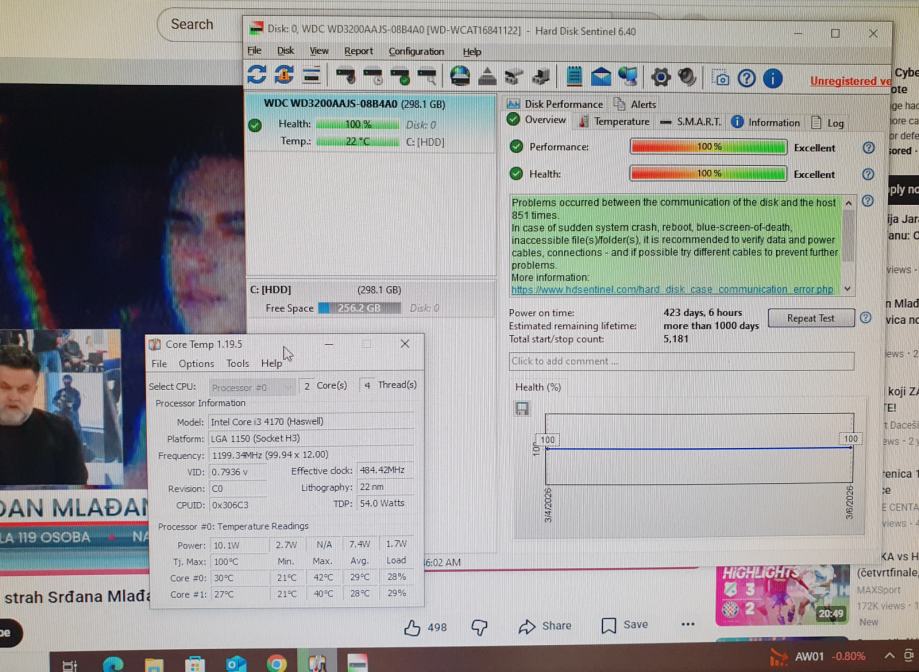The image size is (919, 672).
Task: Click the refresh icon with orange warning sign
Action: click(284, 75)
